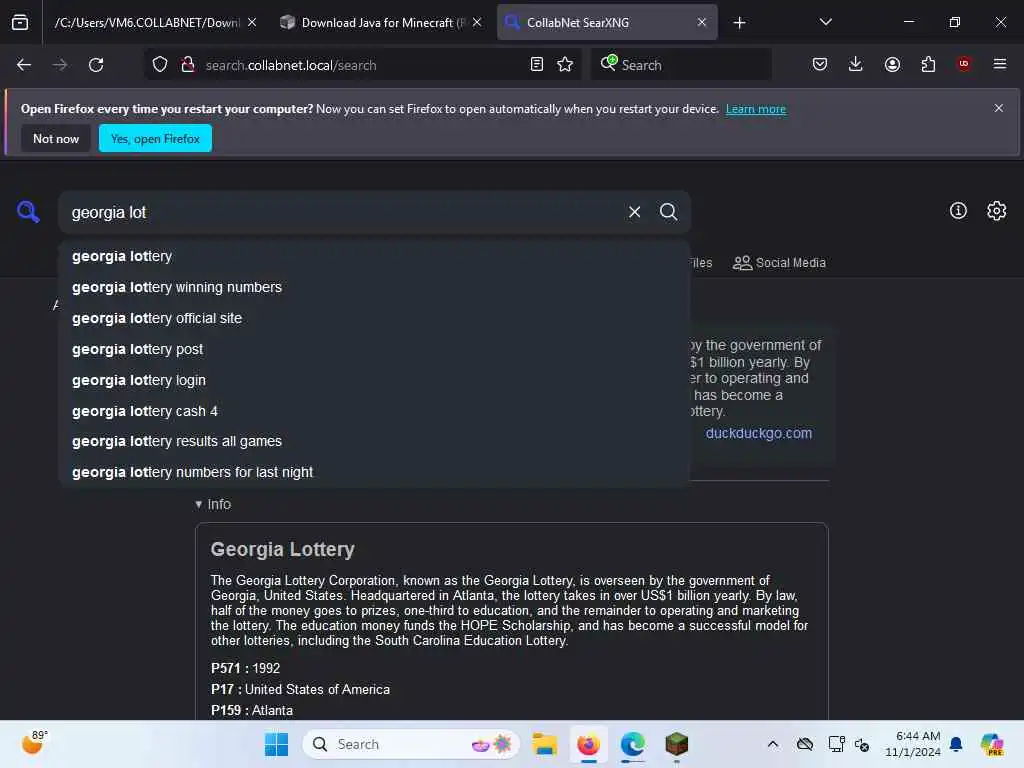Viewport: 1024px width, 768px height.
Task: Open notifications bell icon
Action: click(x=956, y=744)
